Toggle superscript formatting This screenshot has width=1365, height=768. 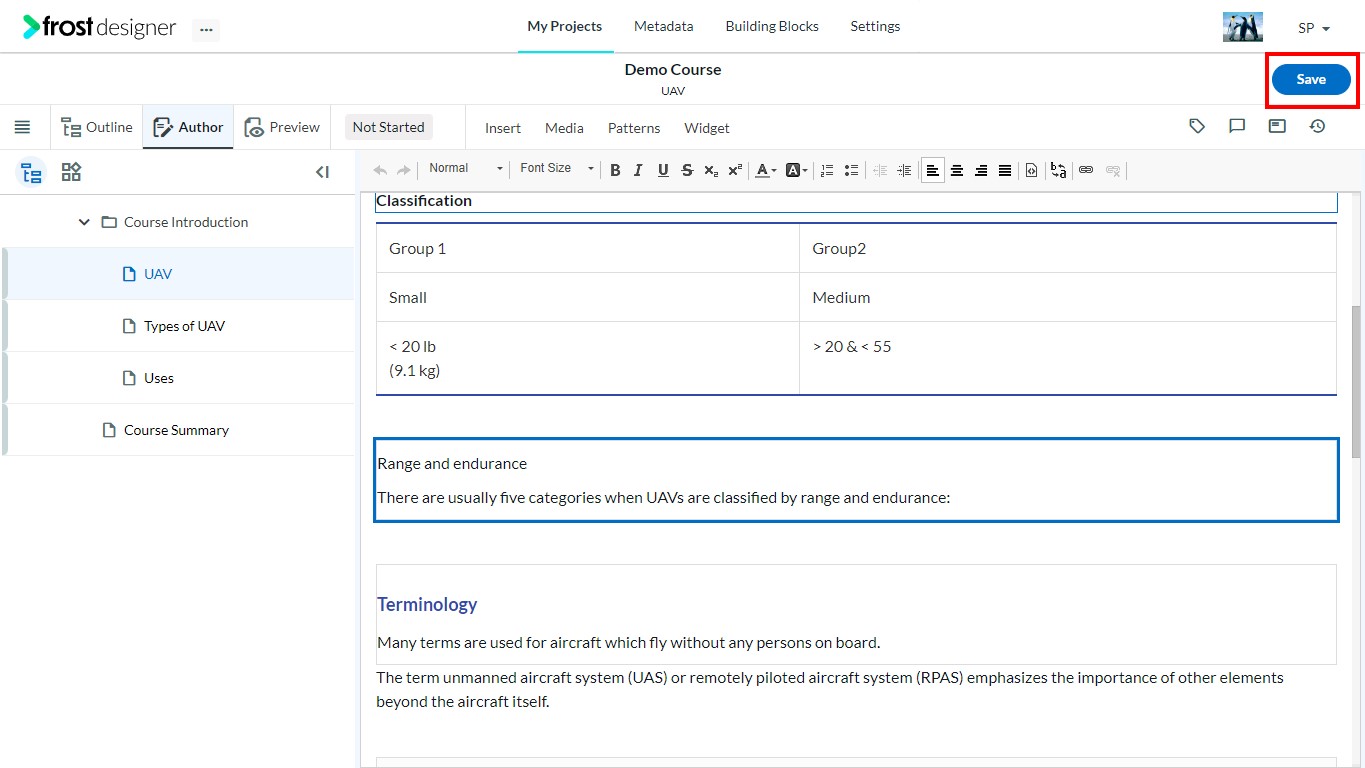click(x=735, y=170)
